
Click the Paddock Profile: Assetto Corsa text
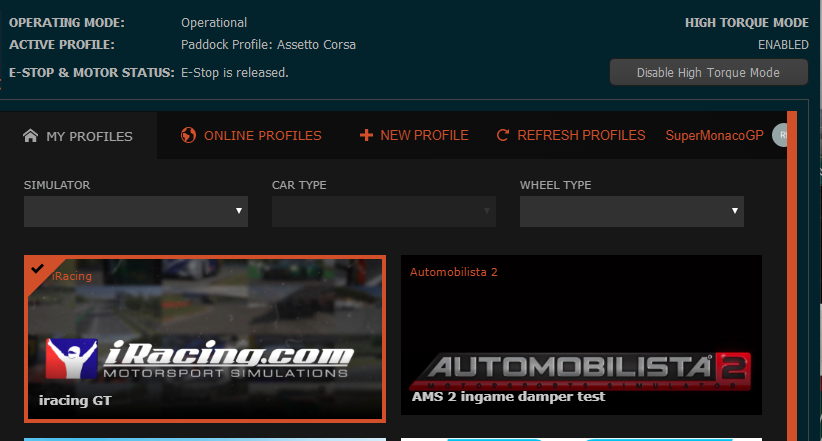click(268, 45)
